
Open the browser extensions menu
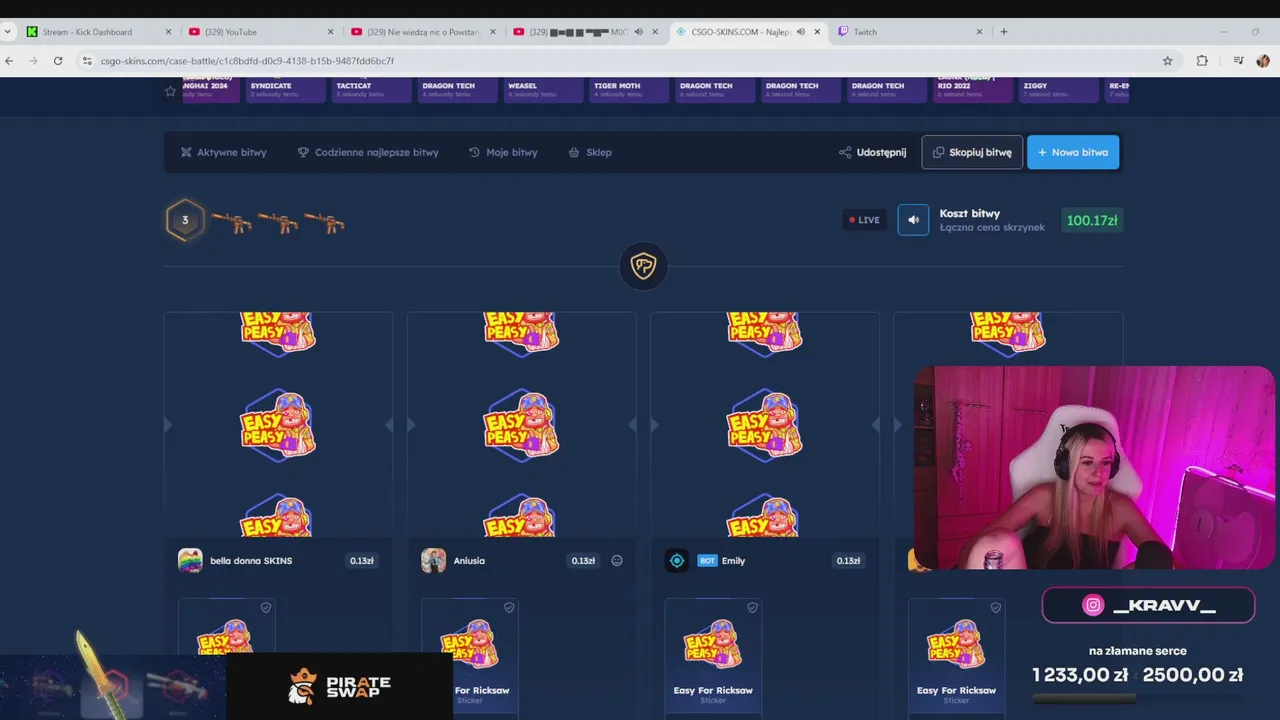click(x=1202, y=61)
